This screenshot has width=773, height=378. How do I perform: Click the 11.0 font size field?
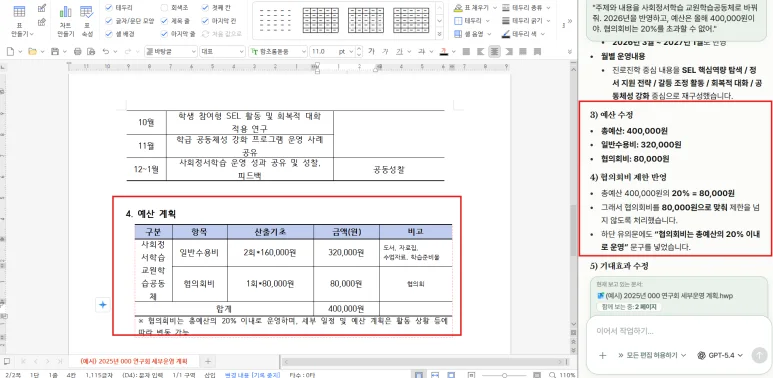[322, 51]
